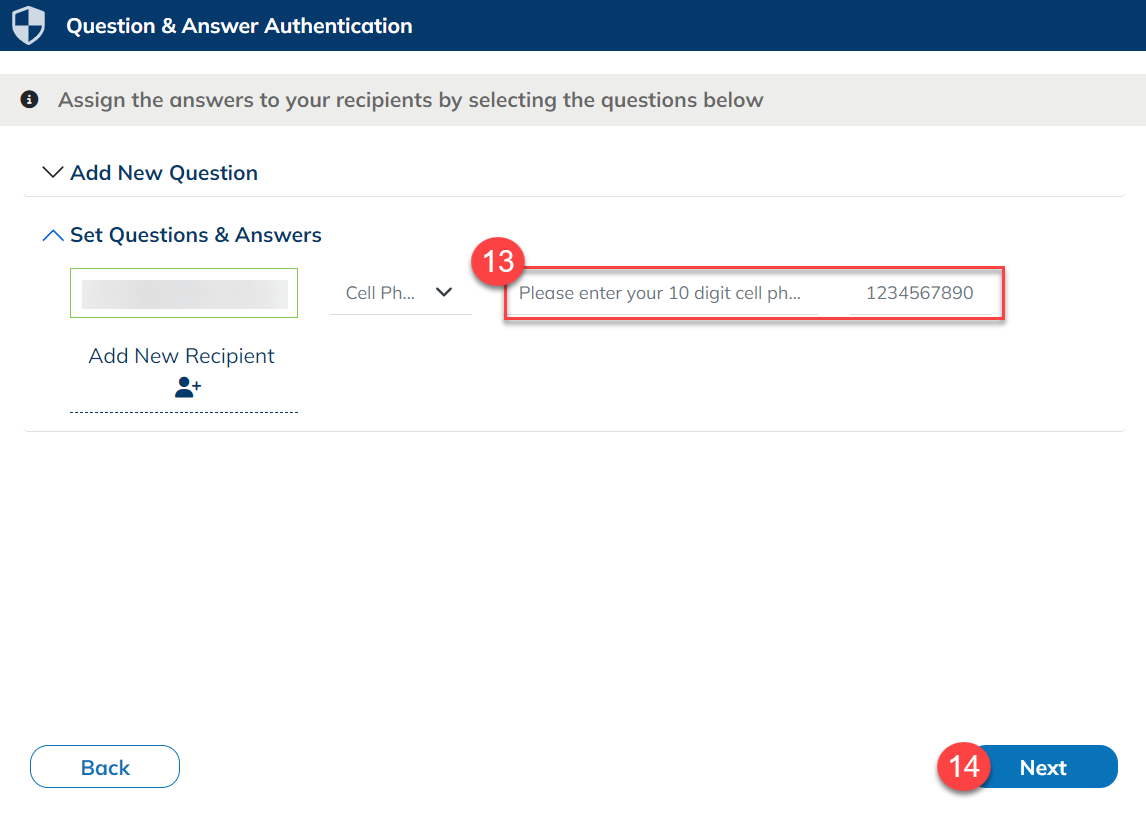Select the Add New Recipient link
Viewport: 1146px width, 817px height.
181,355
